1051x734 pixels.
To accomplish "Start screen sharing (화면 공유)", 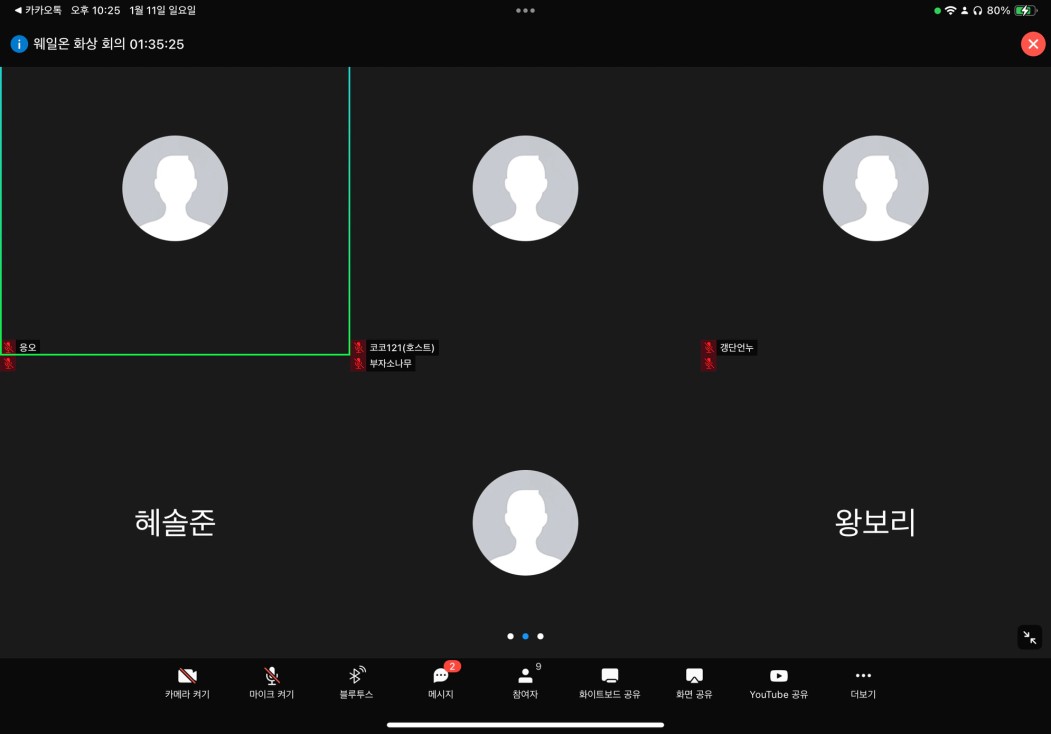I will pyautogui.click(x=694, y=682).
